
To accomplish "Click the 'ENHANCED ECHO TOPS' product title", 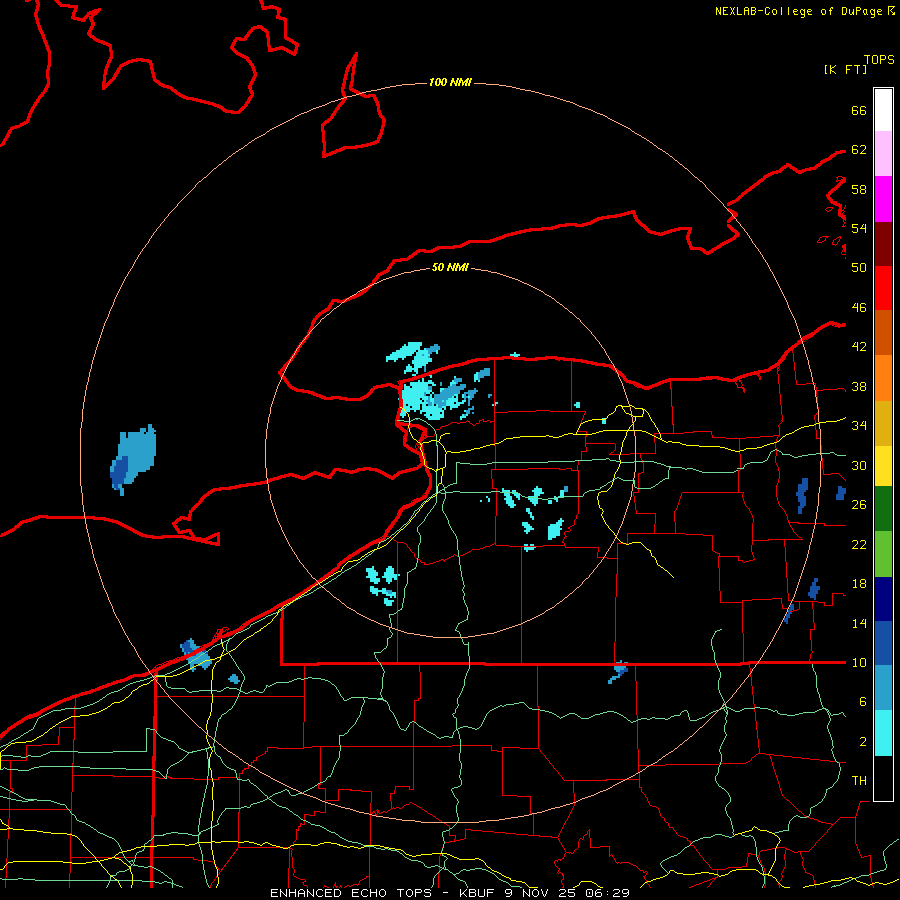I will (x=351, y=893).
